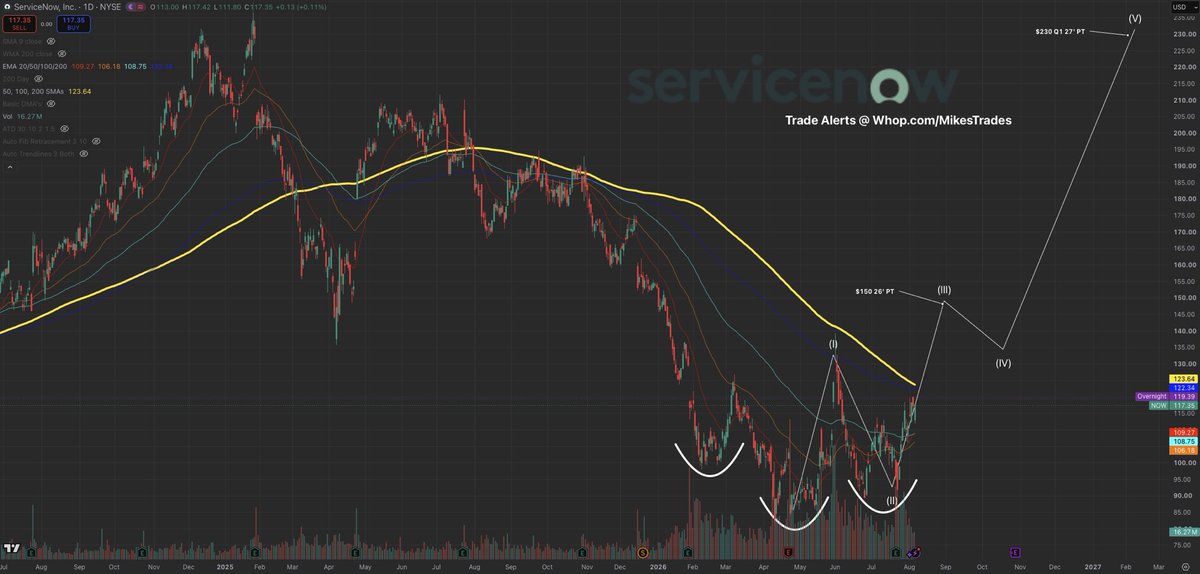Image resolution: width=1200 pixels, height=574 pixels.
Task: Click the NOW 117.35 price label
Action: click(1174, 406)
